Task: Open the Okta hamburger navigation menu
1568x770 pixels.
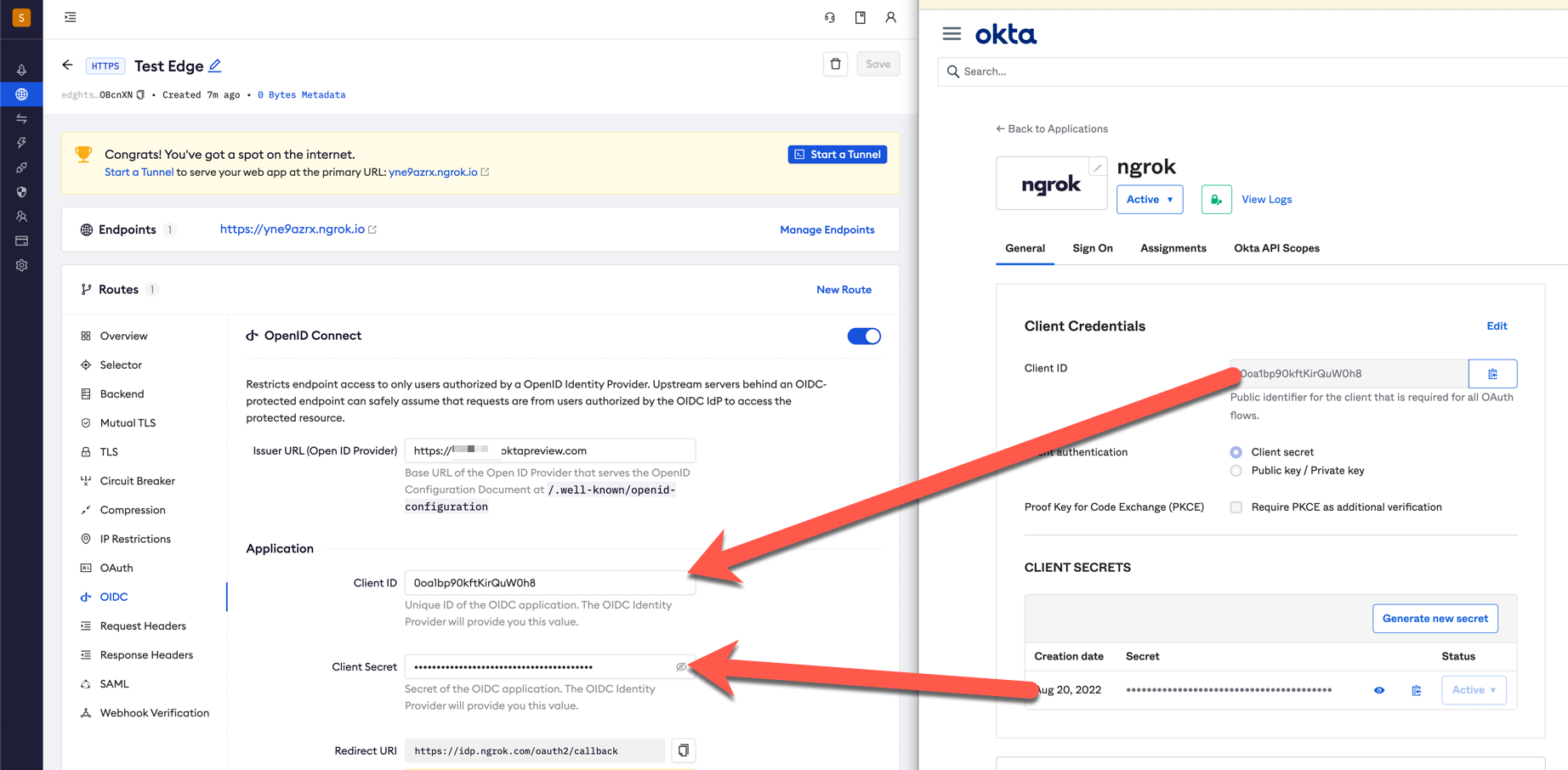Action: [x=951, y=34]
